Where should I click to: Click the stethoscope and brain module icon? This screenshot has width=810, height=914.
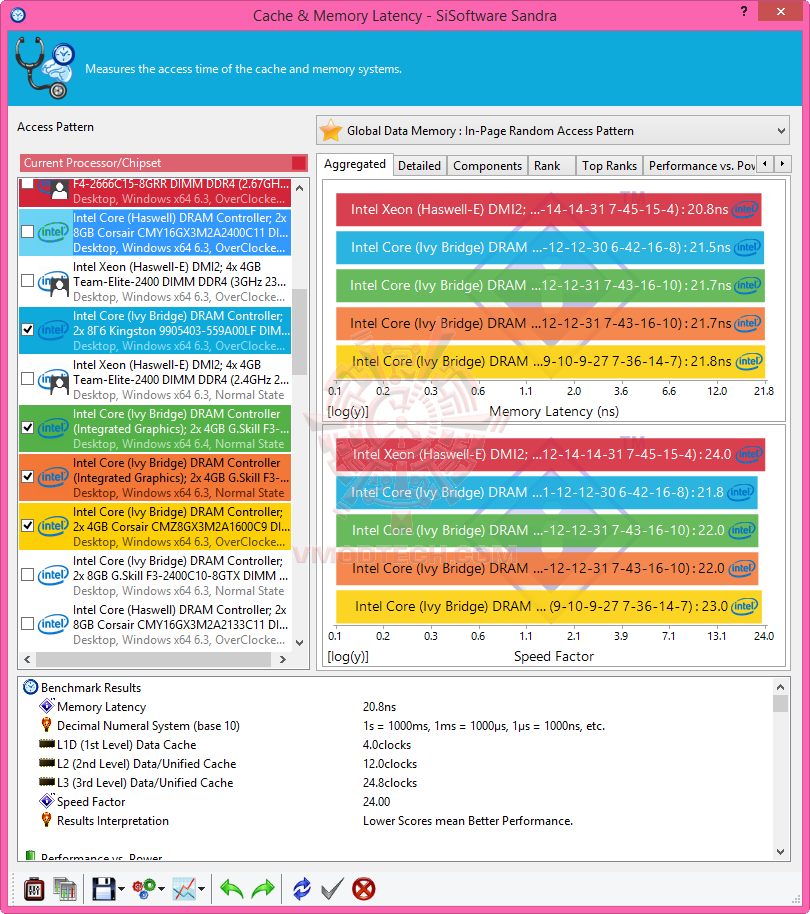(x=45, y=68)
